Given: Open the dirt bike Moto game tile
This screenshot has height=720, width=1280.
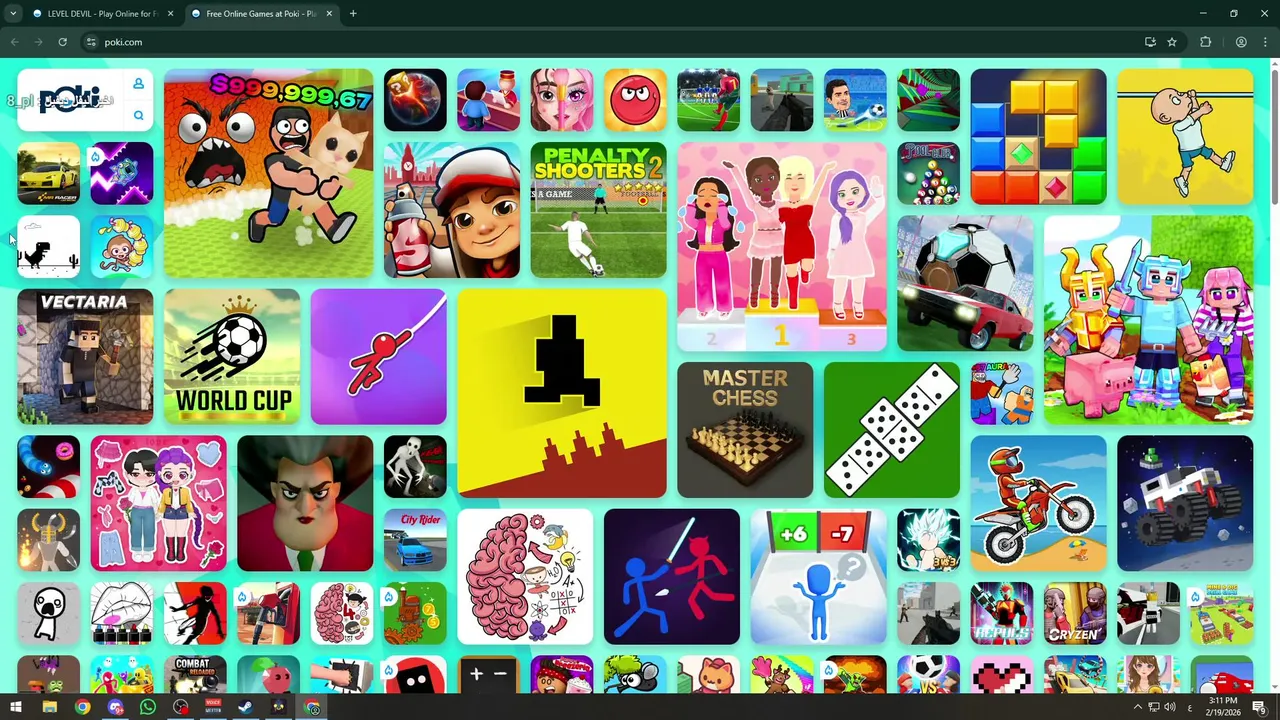Looking at the screenshot, I should pyautogui.click(x=1038, y=503).
